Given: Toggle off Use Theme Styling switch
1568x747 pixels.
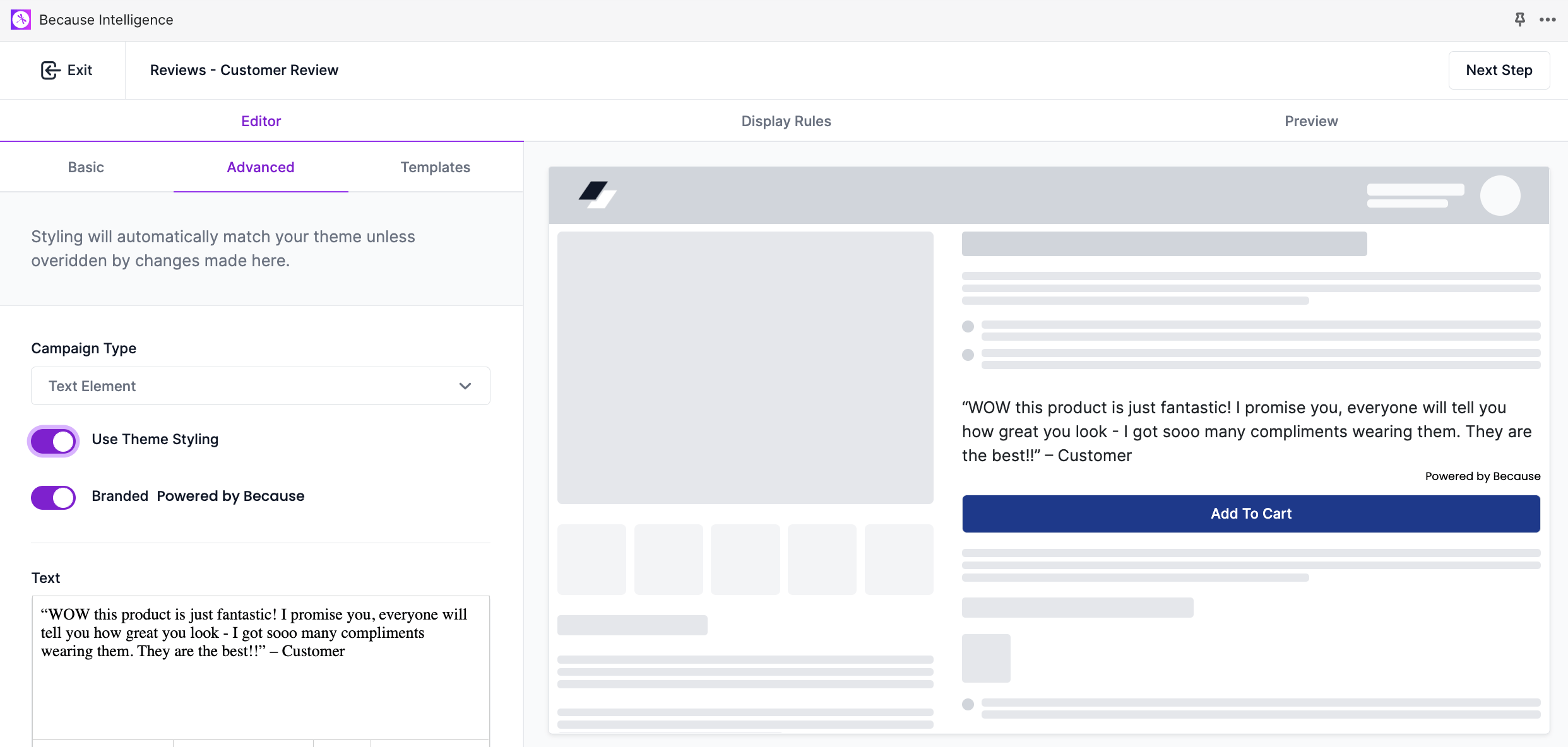Looking at the screenshot, I should tap(54, 441).
